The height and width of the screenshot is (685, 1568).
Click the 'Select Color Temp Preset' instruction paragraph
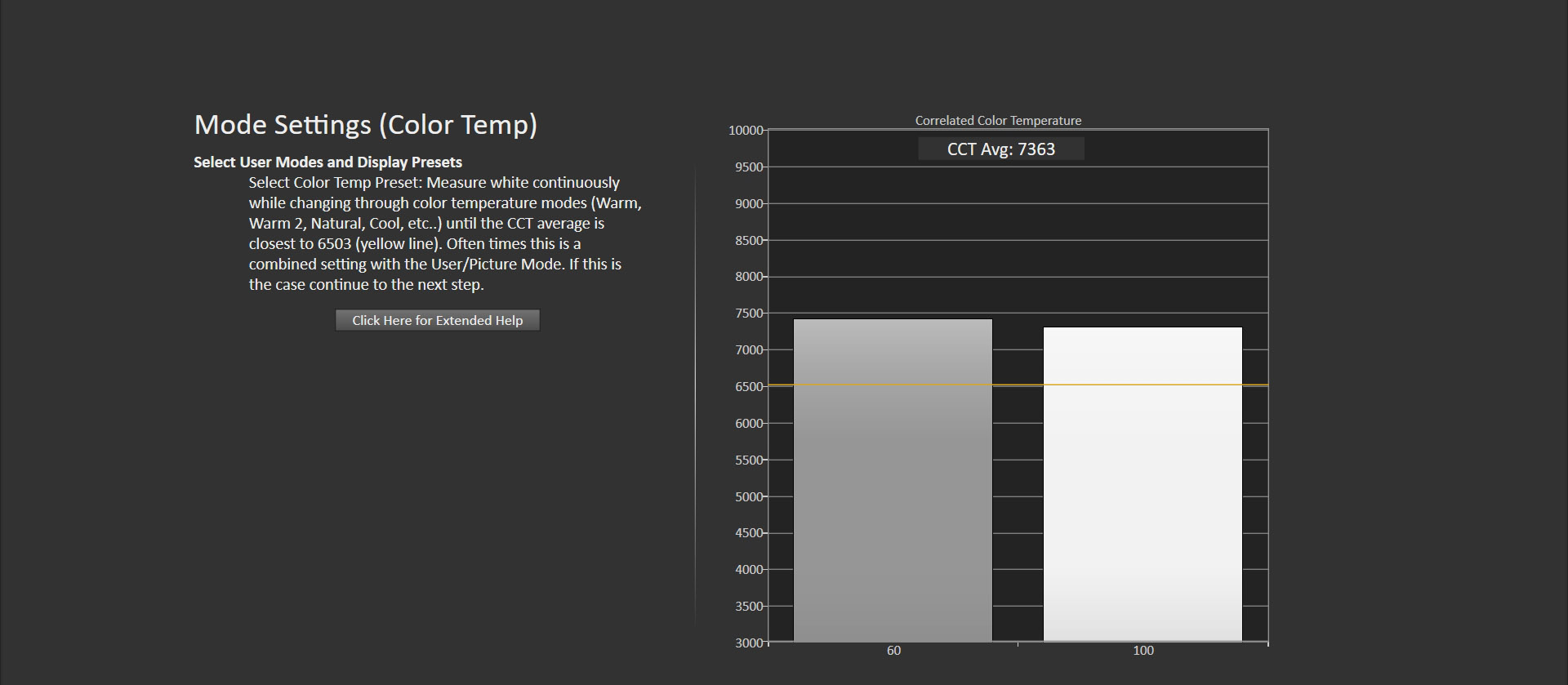pos(445,234)
